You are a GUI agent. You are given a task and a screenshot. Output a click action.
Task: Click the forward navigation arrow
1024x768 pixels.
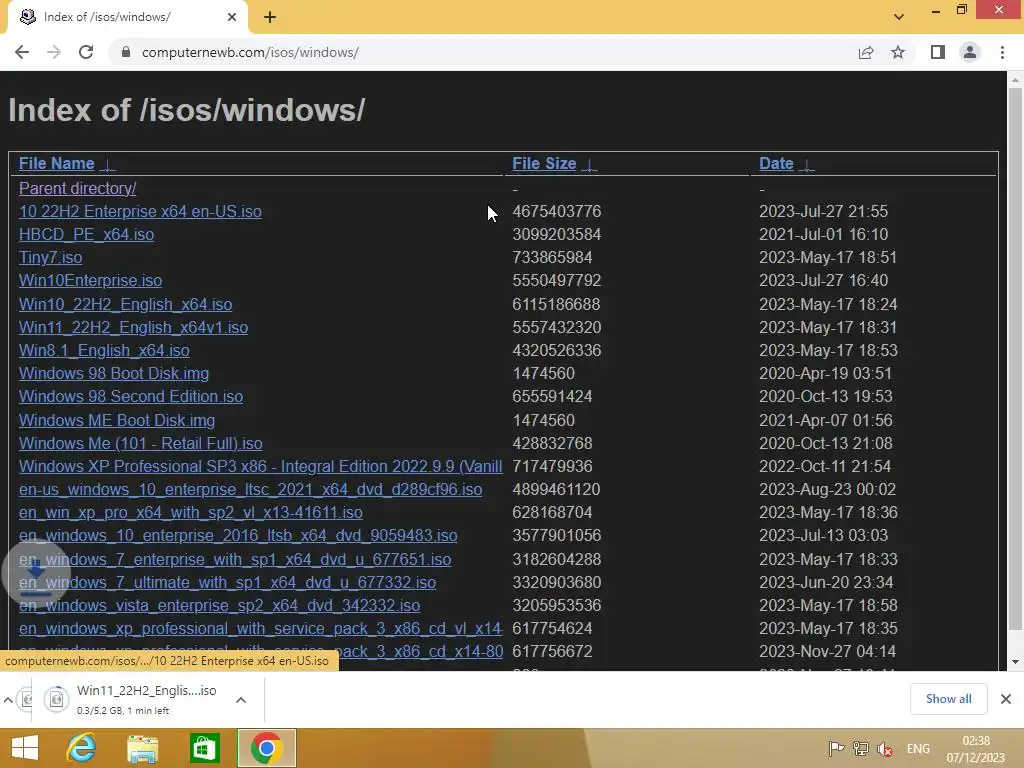click(54, 52)
